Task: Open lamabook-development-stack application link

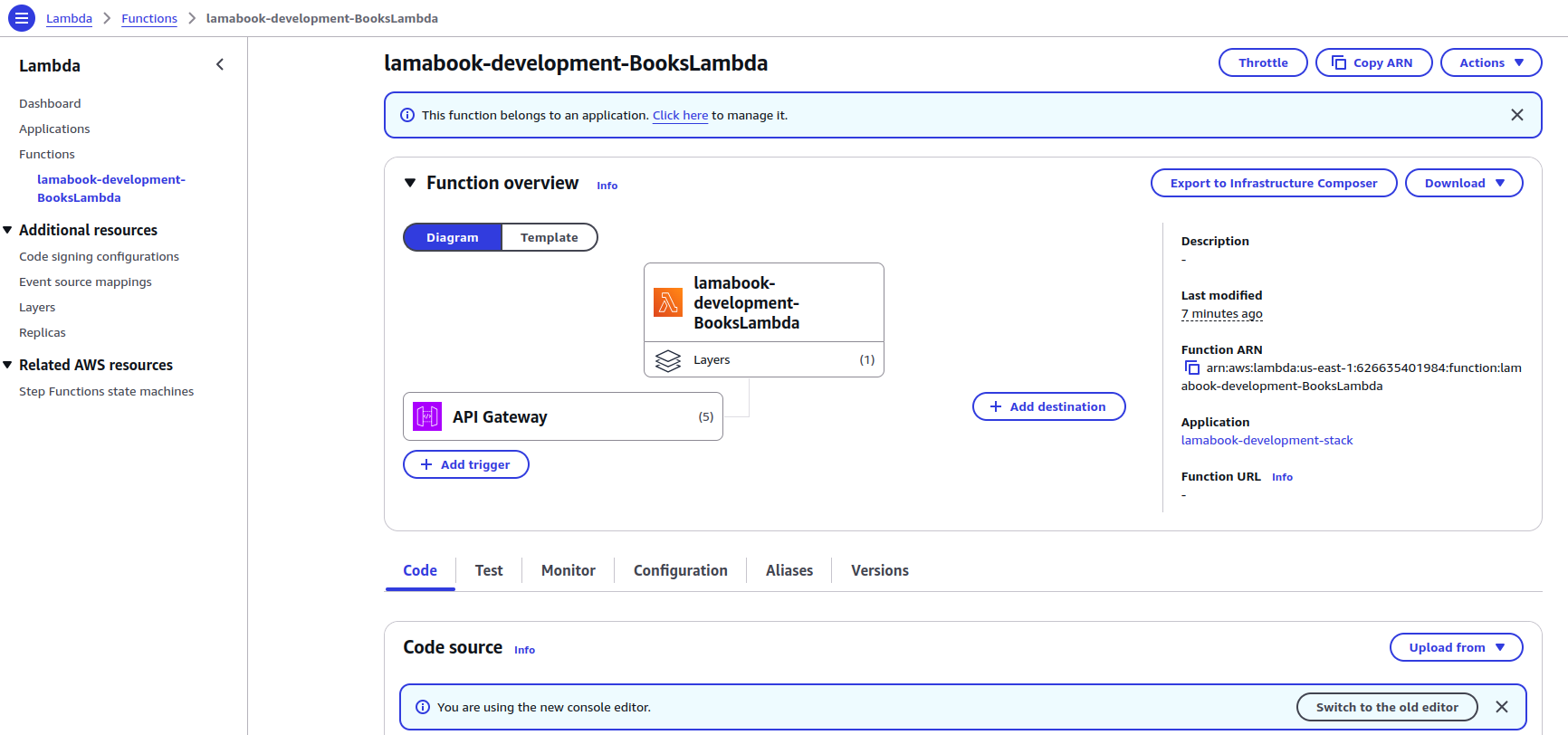Action: (1267, 440)
